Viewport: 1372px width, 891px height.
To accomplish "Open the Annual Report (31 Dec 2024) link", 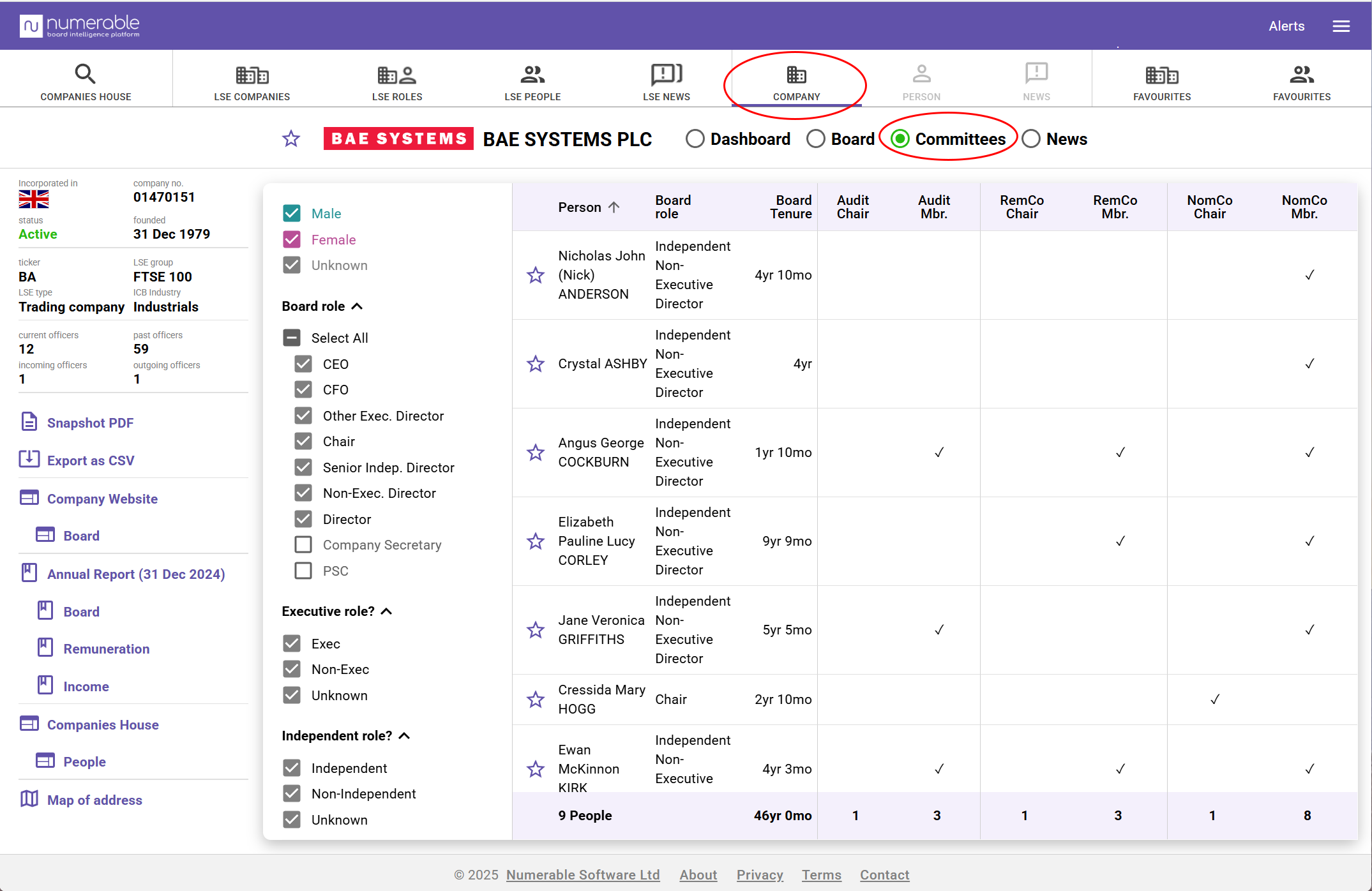I will (136, 574).
